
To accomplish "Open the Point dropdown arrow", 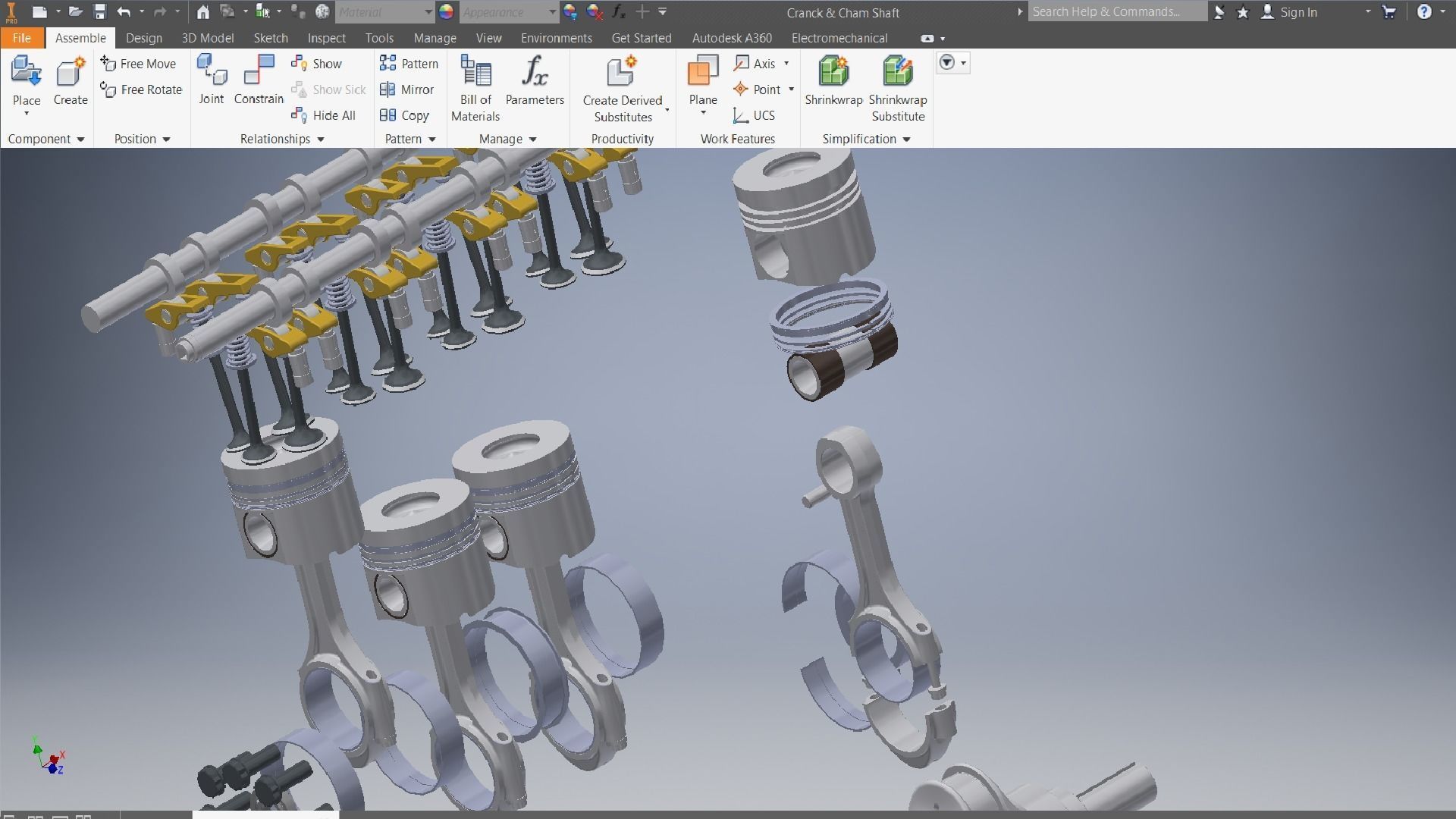I will 791,89.
